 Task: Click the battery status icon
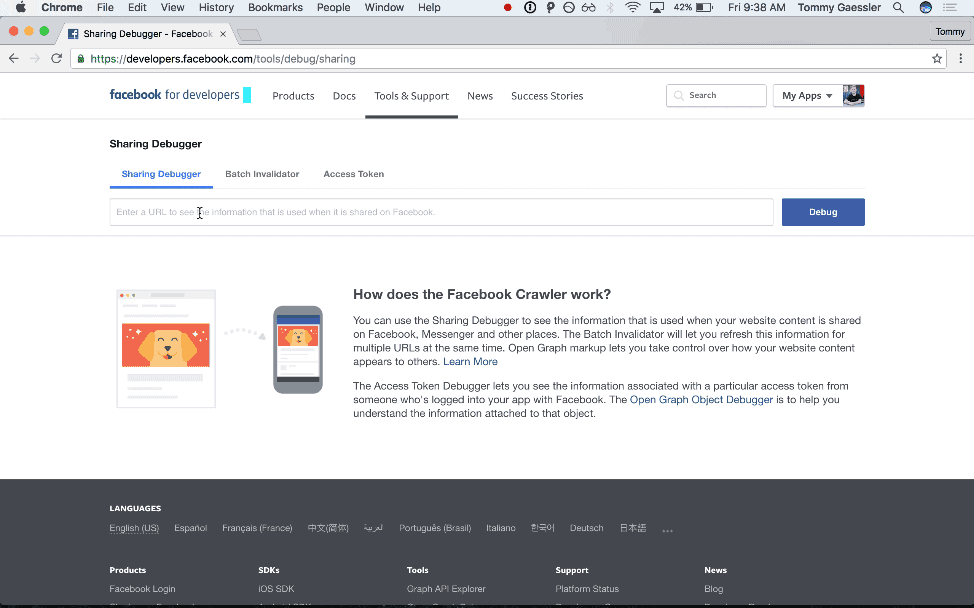tap(704, 7)
